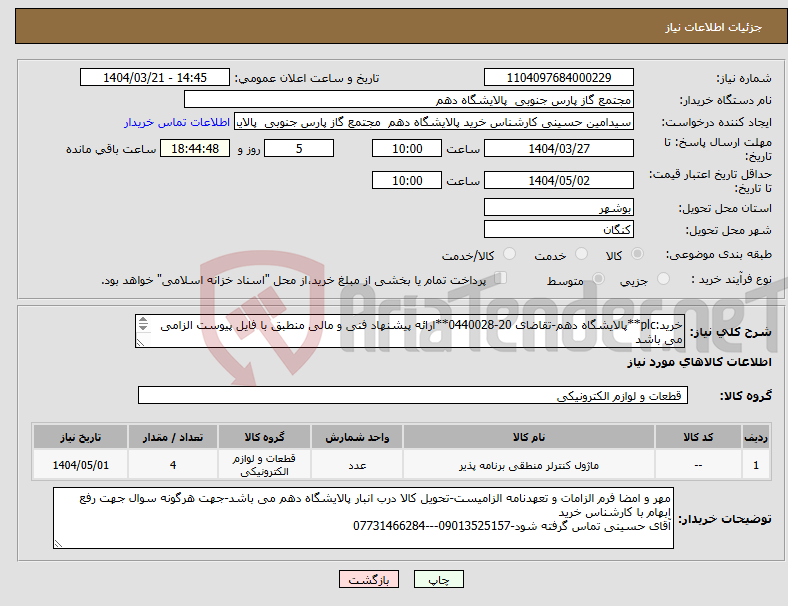
Task: Click the تاریخ نیاز column header
Action: coord(80,437)
